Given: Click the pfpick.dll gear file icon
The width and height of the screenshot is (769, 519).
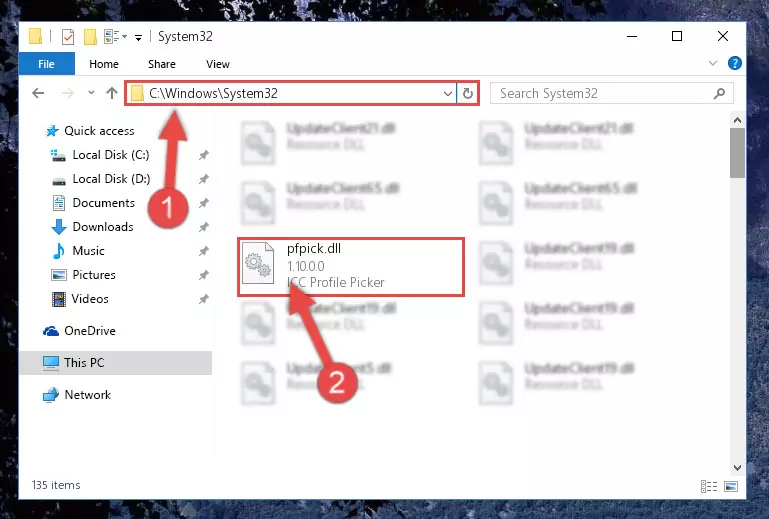Looking at the screenshot, I should click(258, 263).
